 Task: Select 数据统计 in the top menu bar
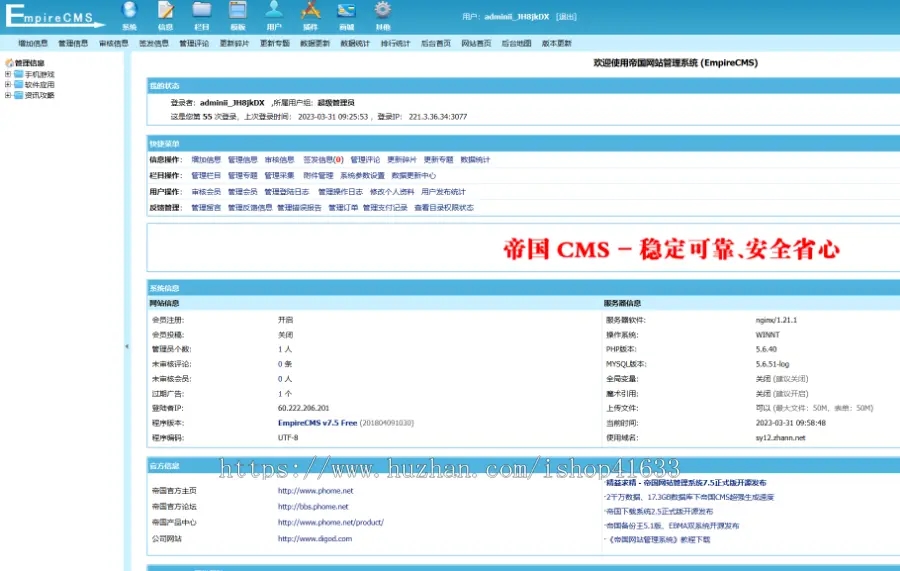point(355,43)
